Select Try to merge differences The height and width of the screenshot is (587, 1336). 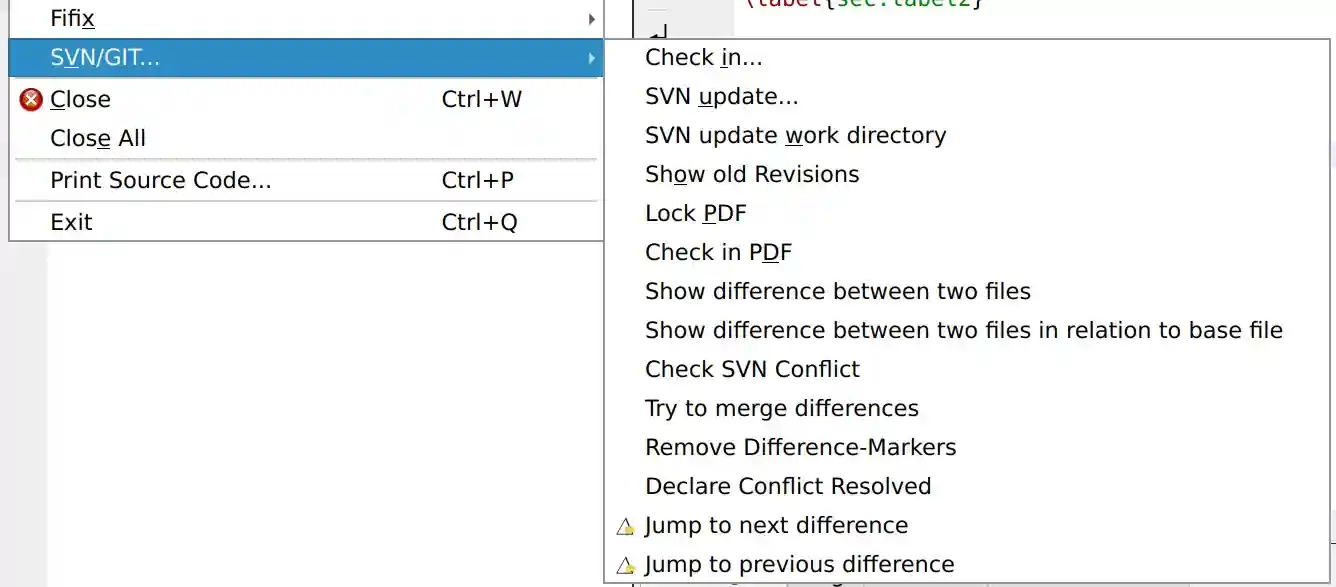tap(782, 408)
